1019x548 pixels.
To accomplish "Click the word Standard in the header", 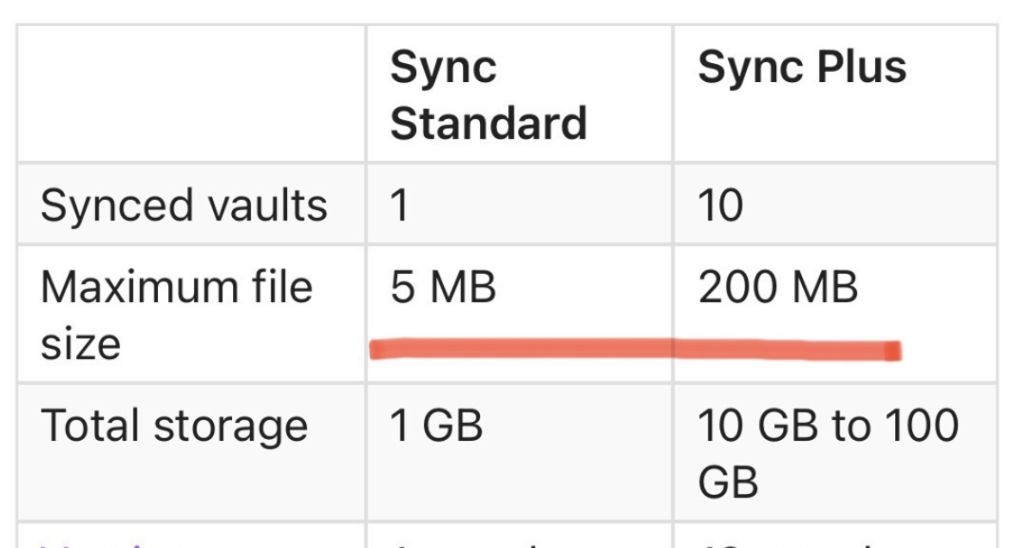I will (x=488, y=123).
